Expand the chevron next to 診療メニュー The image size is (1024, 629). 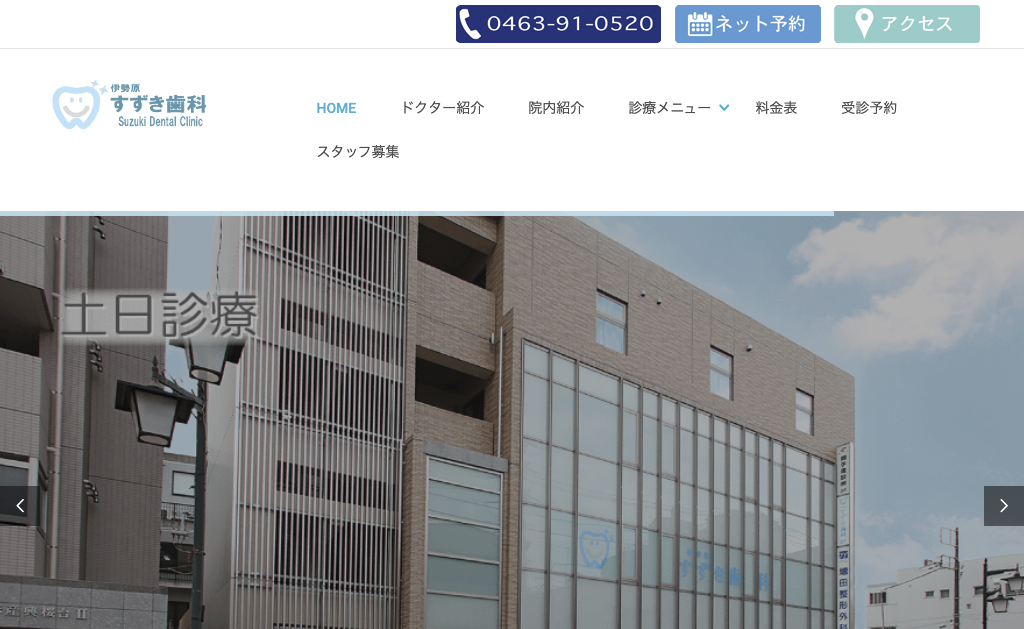[724, 108]
